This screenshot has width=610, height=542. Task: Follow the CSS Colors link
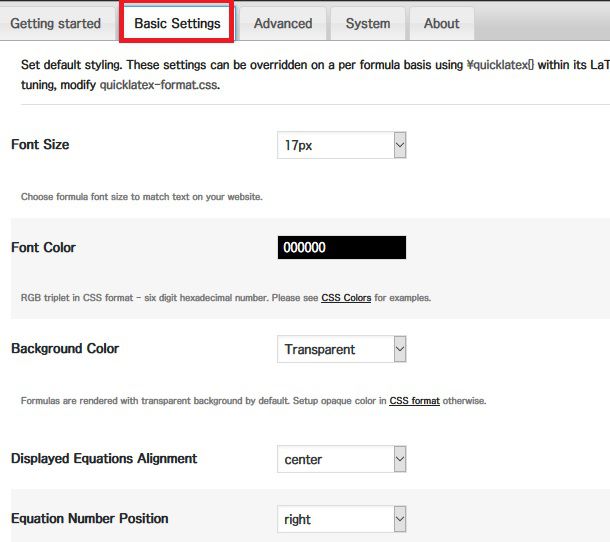point(346,298)
